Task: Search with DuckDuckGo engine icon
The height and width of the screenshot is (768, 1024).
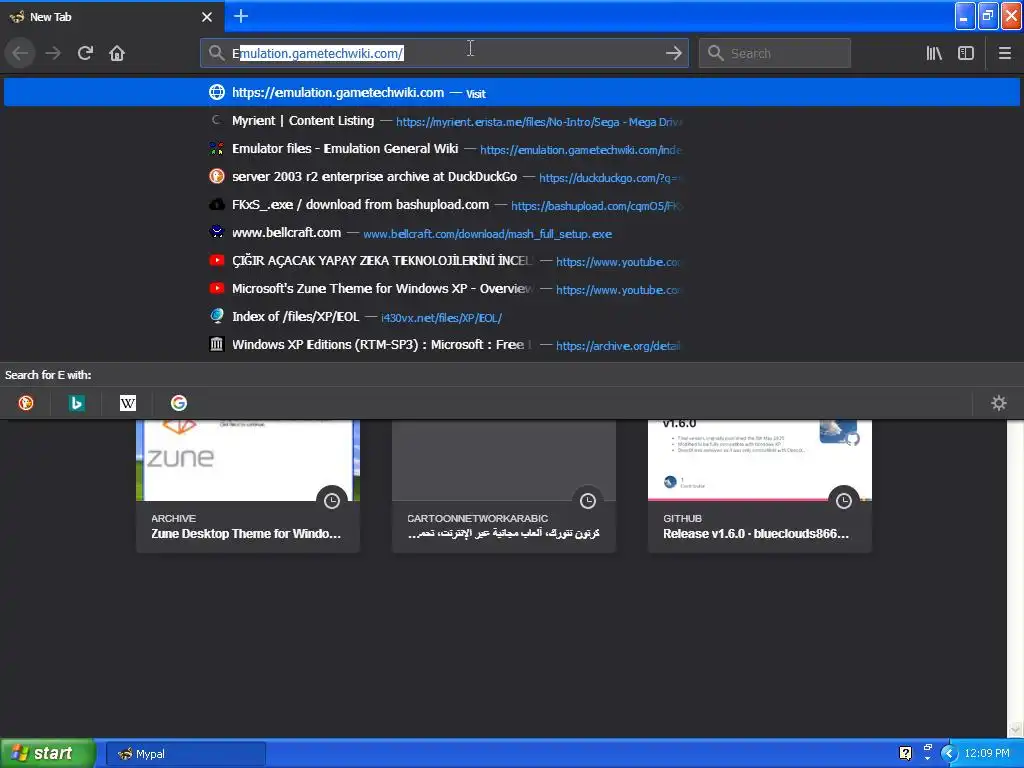Action: [25, 403]
